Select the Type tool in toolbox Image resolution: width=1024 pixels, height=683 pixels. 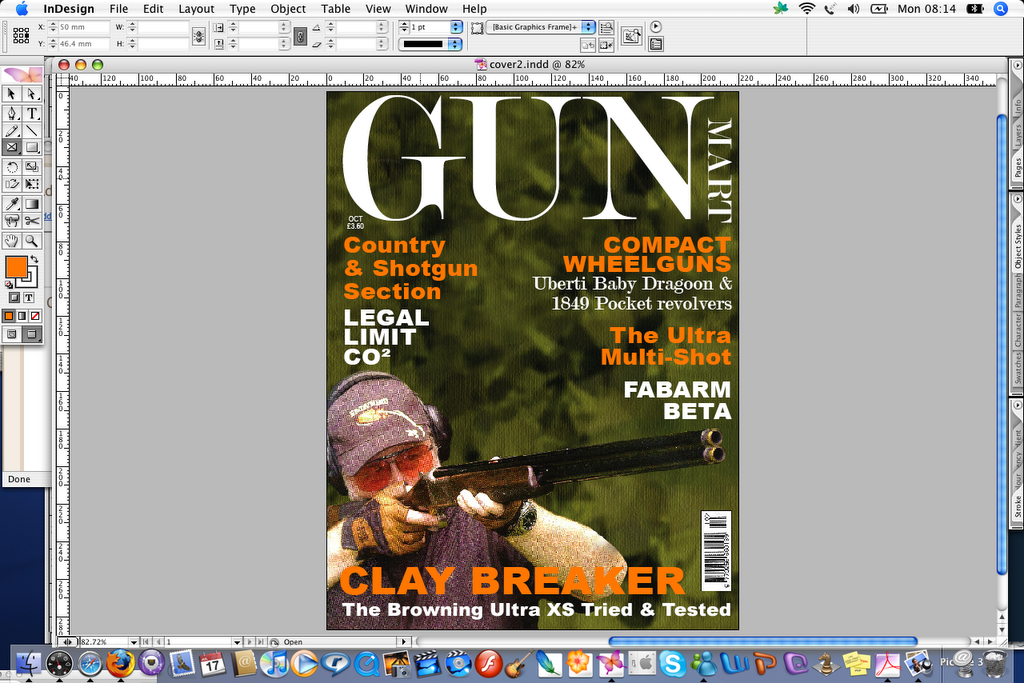pyautogui.click(x=31, y=113)
